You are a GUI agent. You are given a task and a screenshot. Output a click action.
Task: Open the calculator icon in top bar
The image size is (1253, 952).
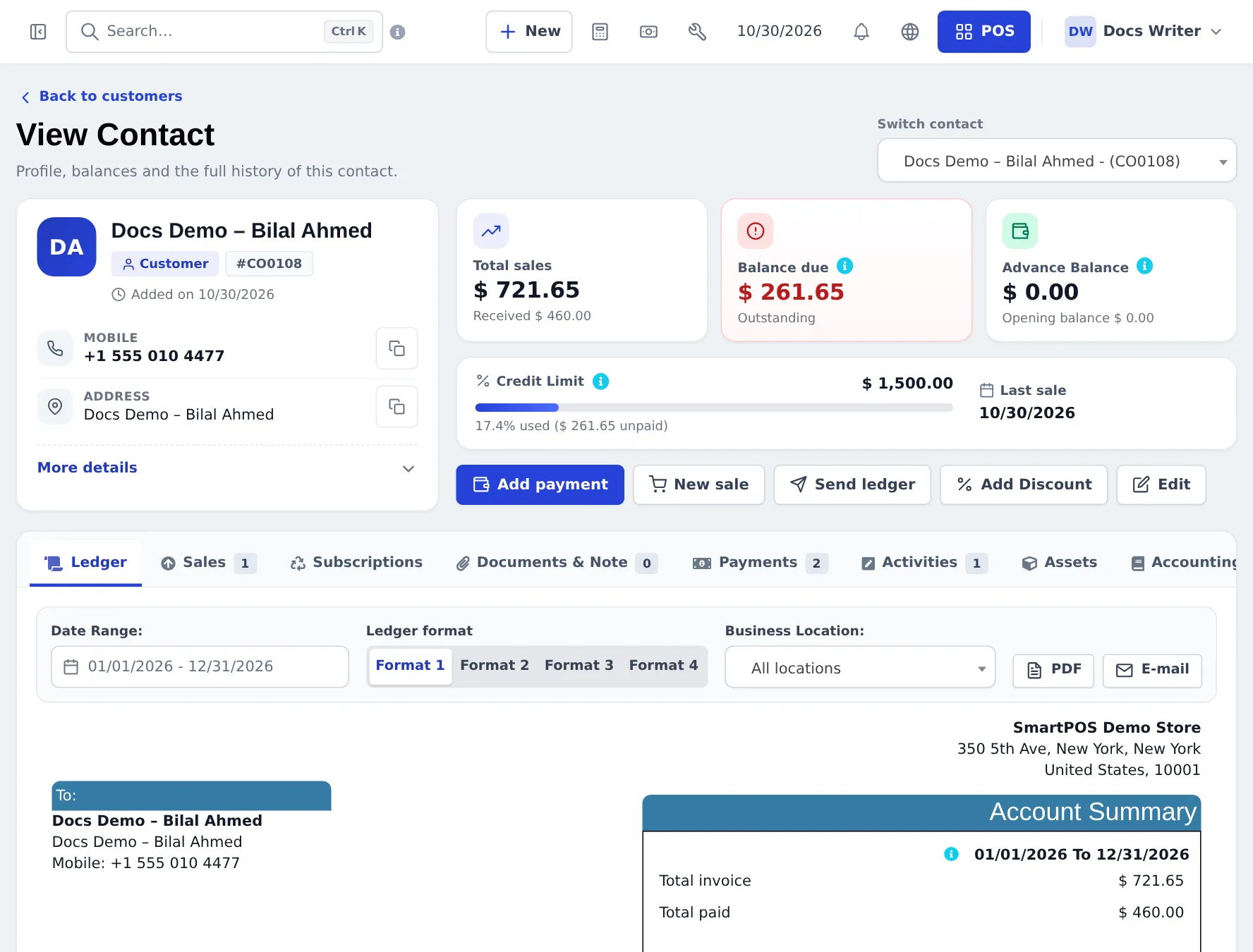point(600,32)
